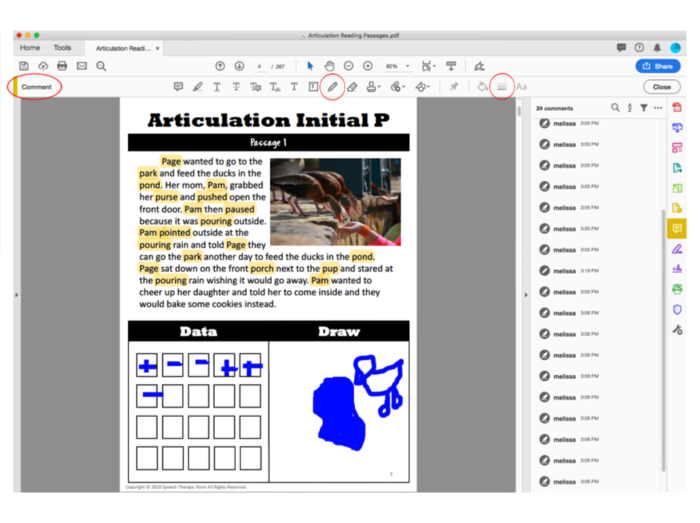The width and height of the screenshot is (700, 523).
Task: Collapse the comments pane with side arrow
Action: [x=525, y=295]
